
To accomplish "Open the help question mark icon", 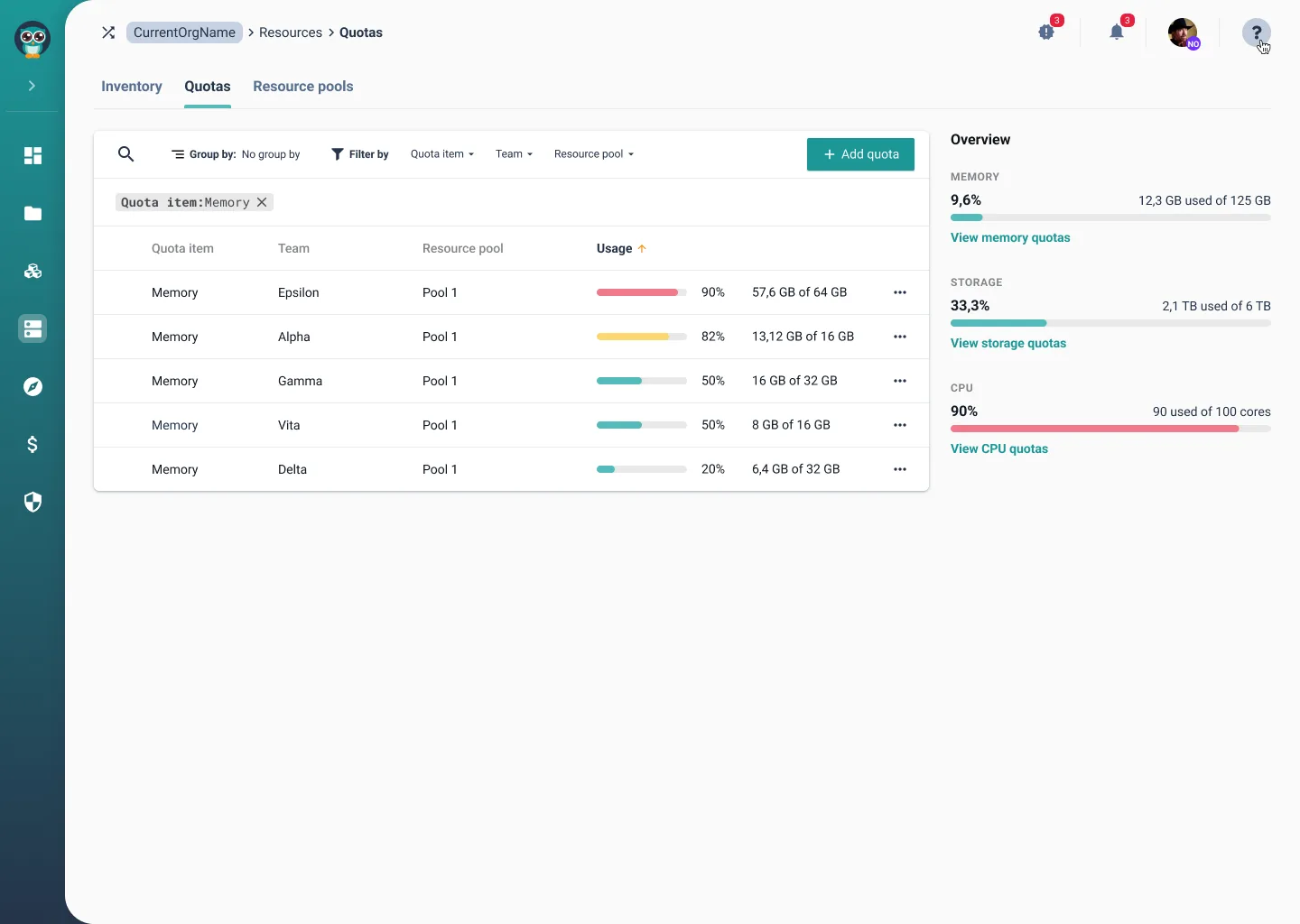I will pos(1257,33).
